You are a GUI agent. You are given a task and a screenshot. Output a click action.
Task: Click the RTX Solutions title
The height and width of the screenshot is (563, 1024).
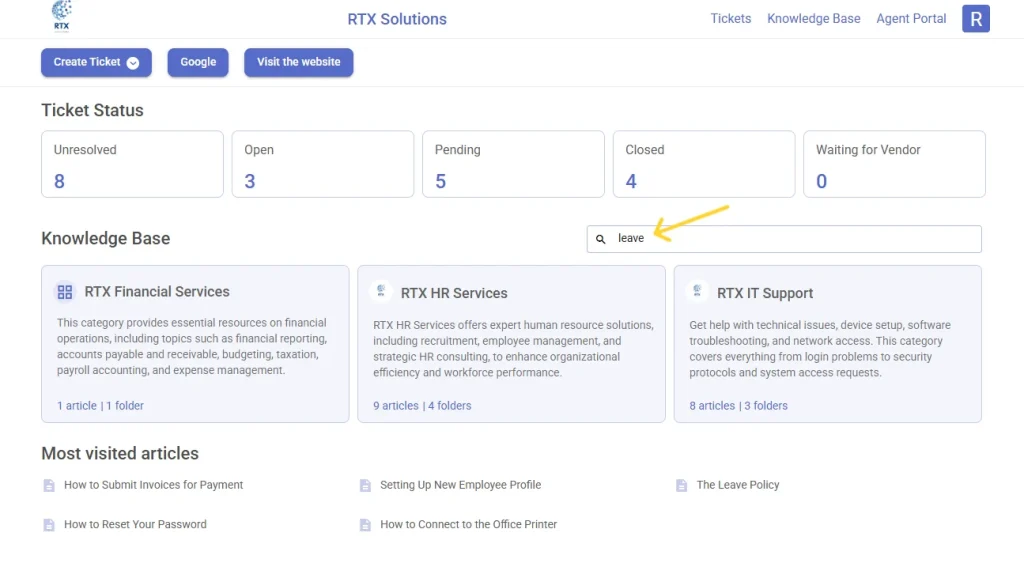pyautogui.click(x=397, y=19)
